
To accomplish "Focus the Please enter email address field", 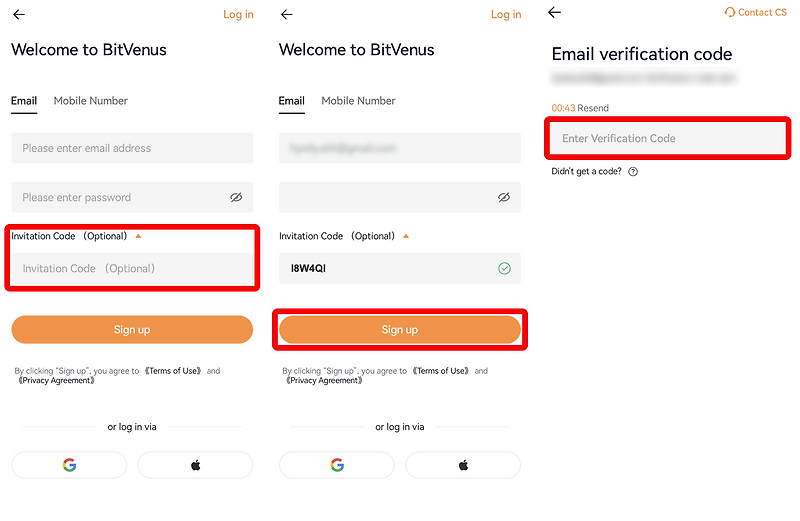I will tap(132, 148).
